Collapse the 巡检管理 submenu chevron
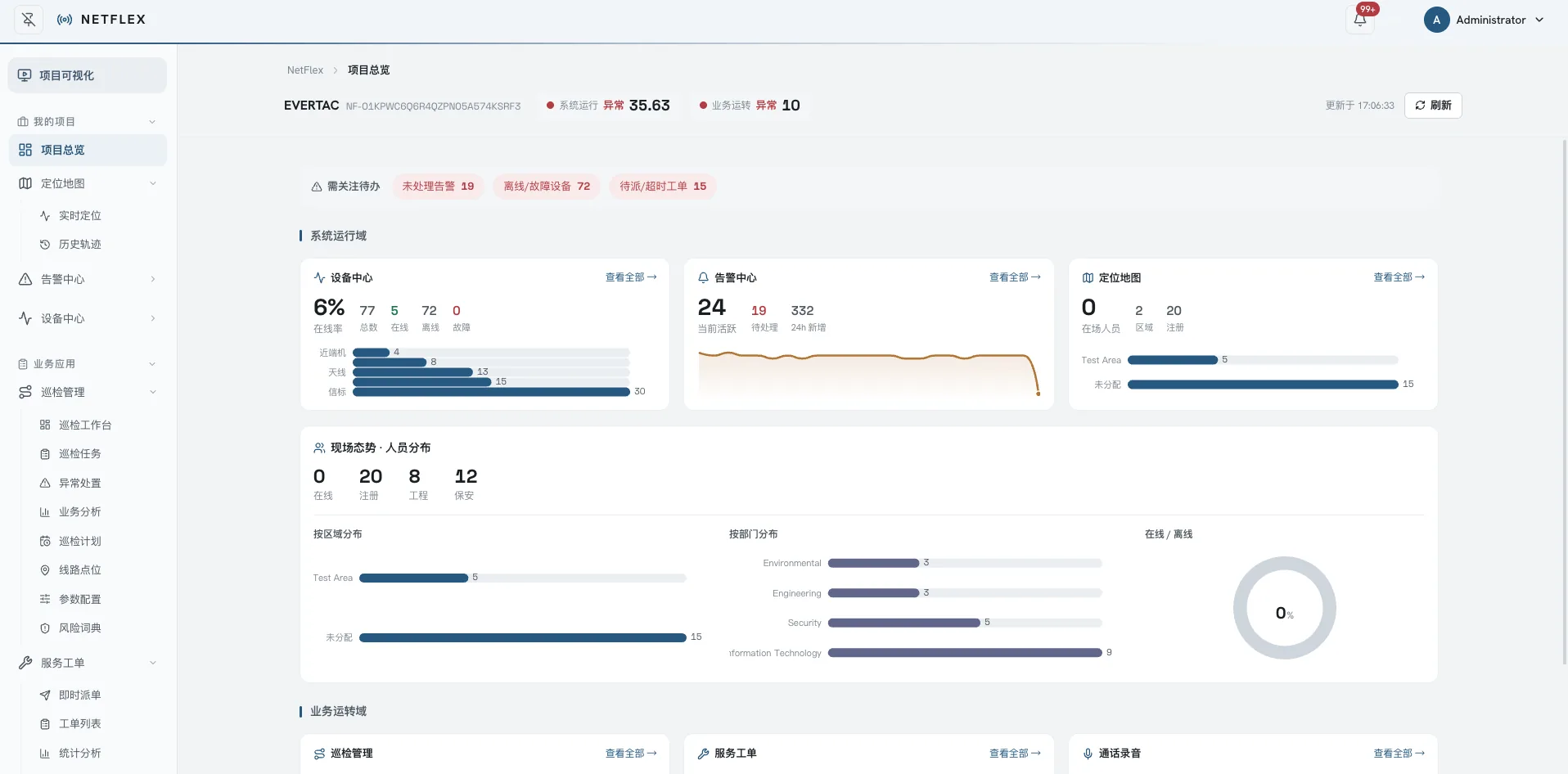The height and width of the screenshot is (774, 1568). tap(153, 392)
